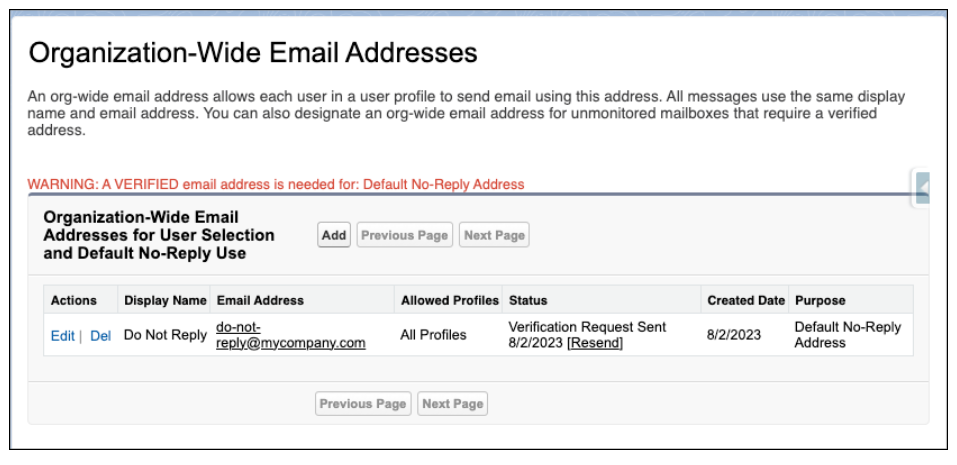The height and width of the screenshot is (465, 957).
Task: Select the Default No-Reply Address purpose cell
Action: [x=848, y=335]
